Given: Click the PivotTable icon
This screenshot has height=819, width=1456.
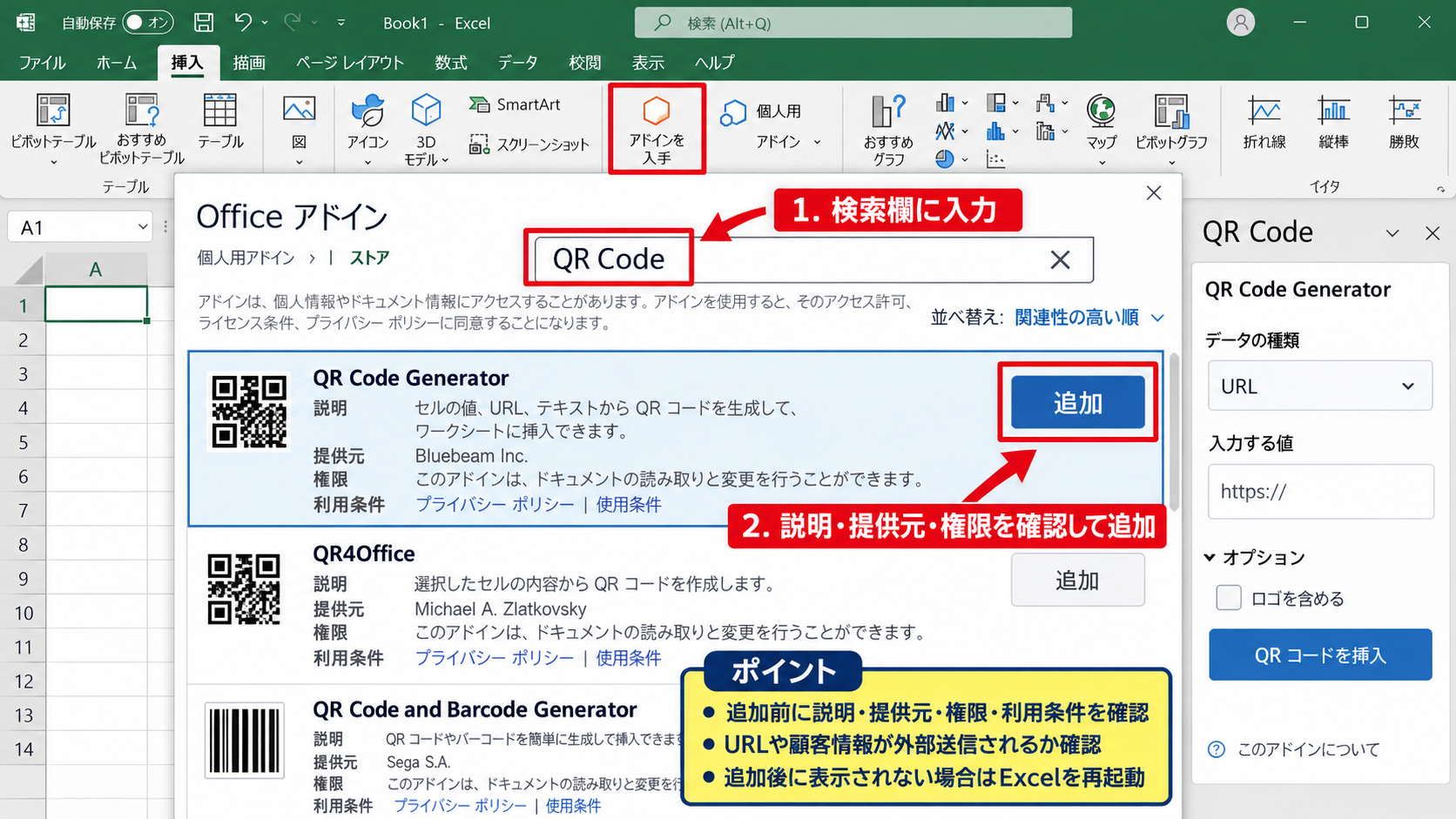Looking at the screenshot, I should [52, 111].
